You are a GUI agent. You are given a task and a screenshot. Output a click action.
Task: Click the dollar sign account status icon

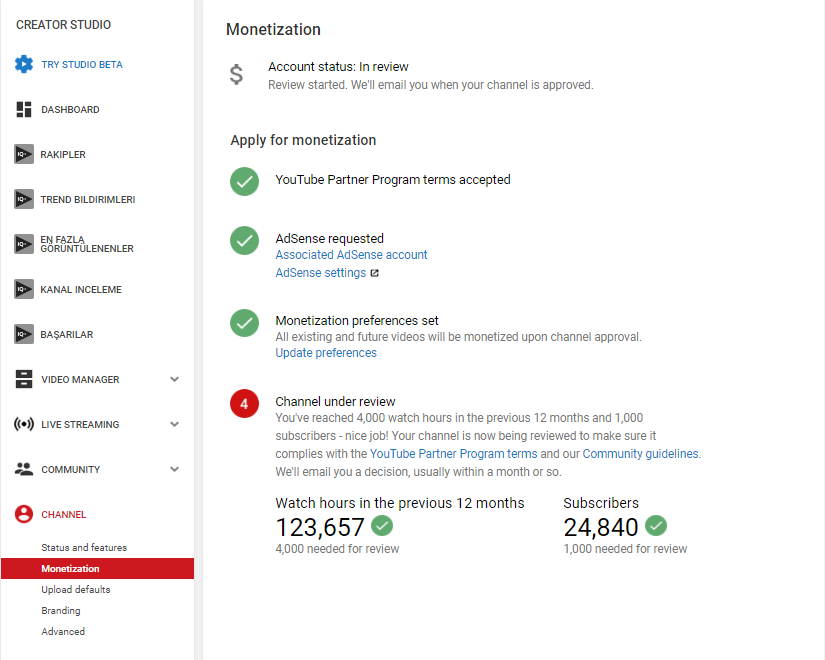tap(236, 74)
